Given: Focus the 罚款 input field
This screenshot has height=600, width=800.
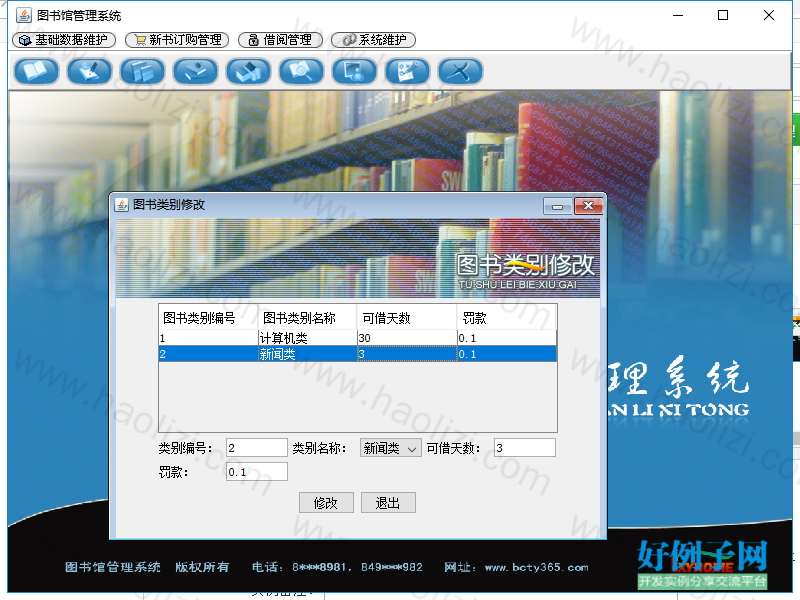Looking at the screenshot, I should pos(257,472).
